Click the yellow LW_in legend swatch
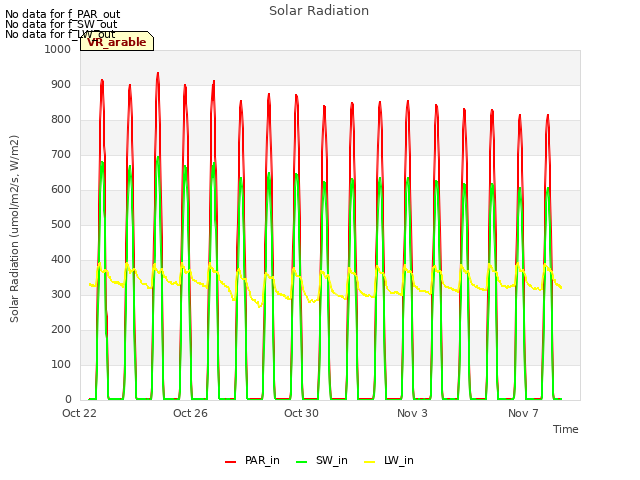This screenshot has width=640, height=480. coord(369,462)
